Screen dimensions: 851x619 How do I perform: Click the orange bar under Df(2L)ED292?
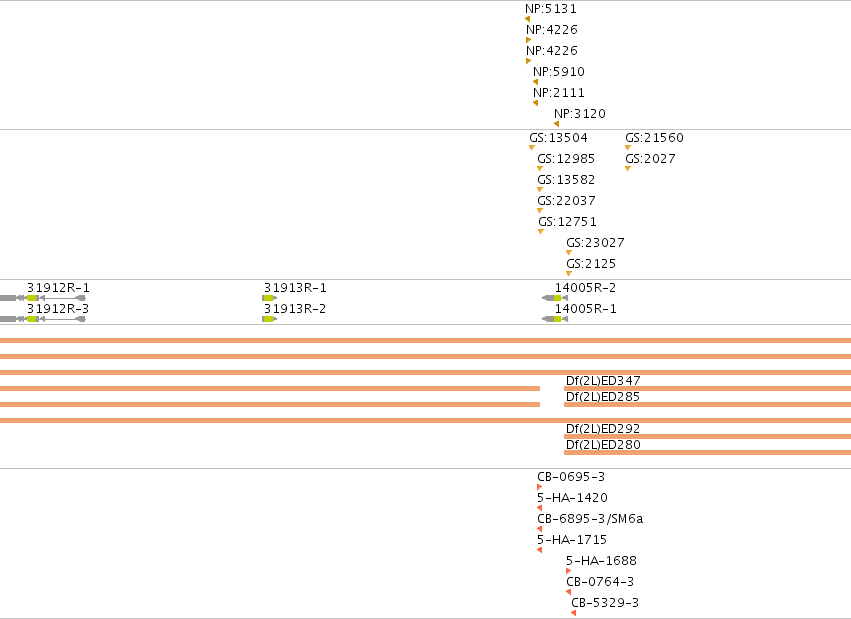tap(708, 436)
